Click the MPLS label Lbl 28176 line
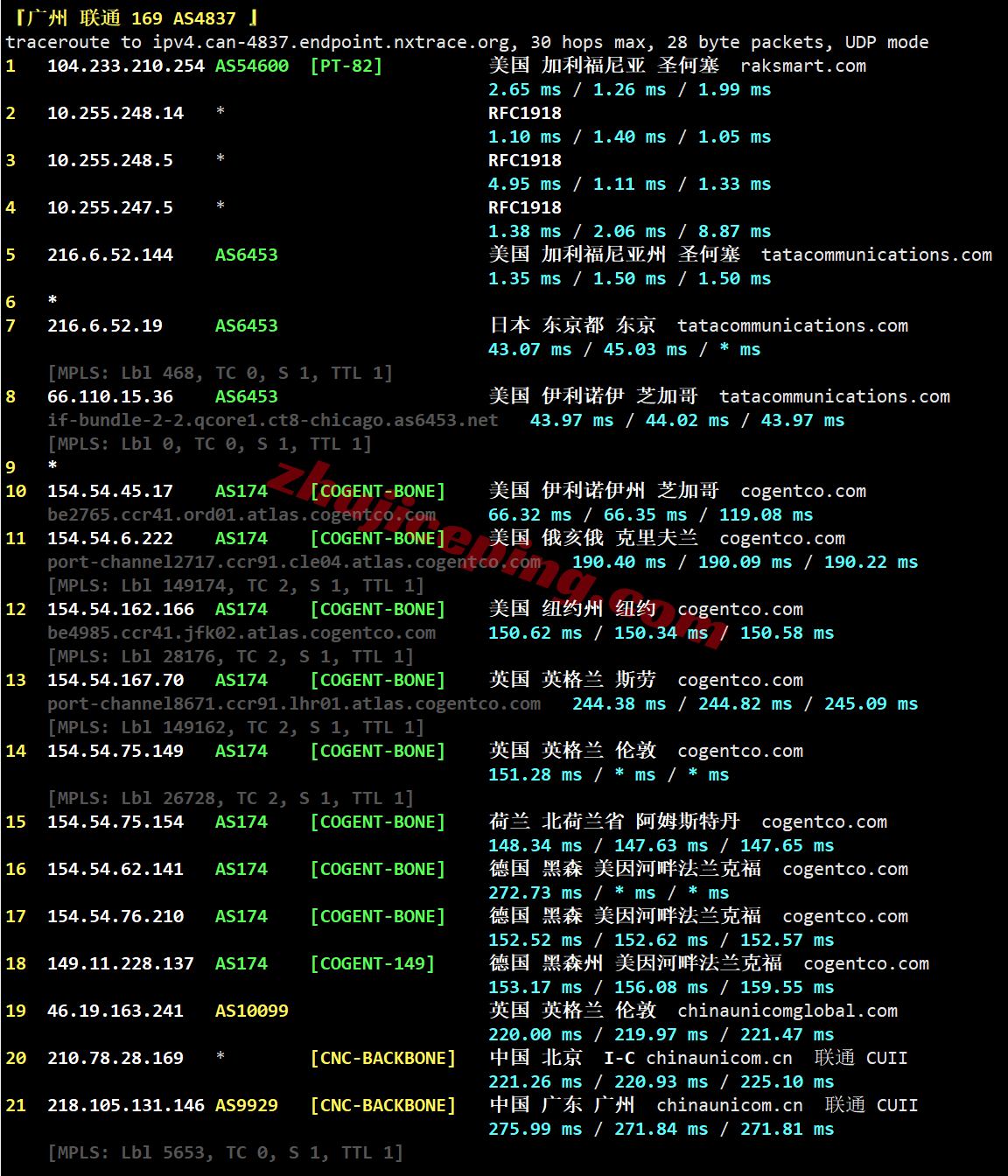Screen dimensions: 1008x1176 (x=231, y=656)
